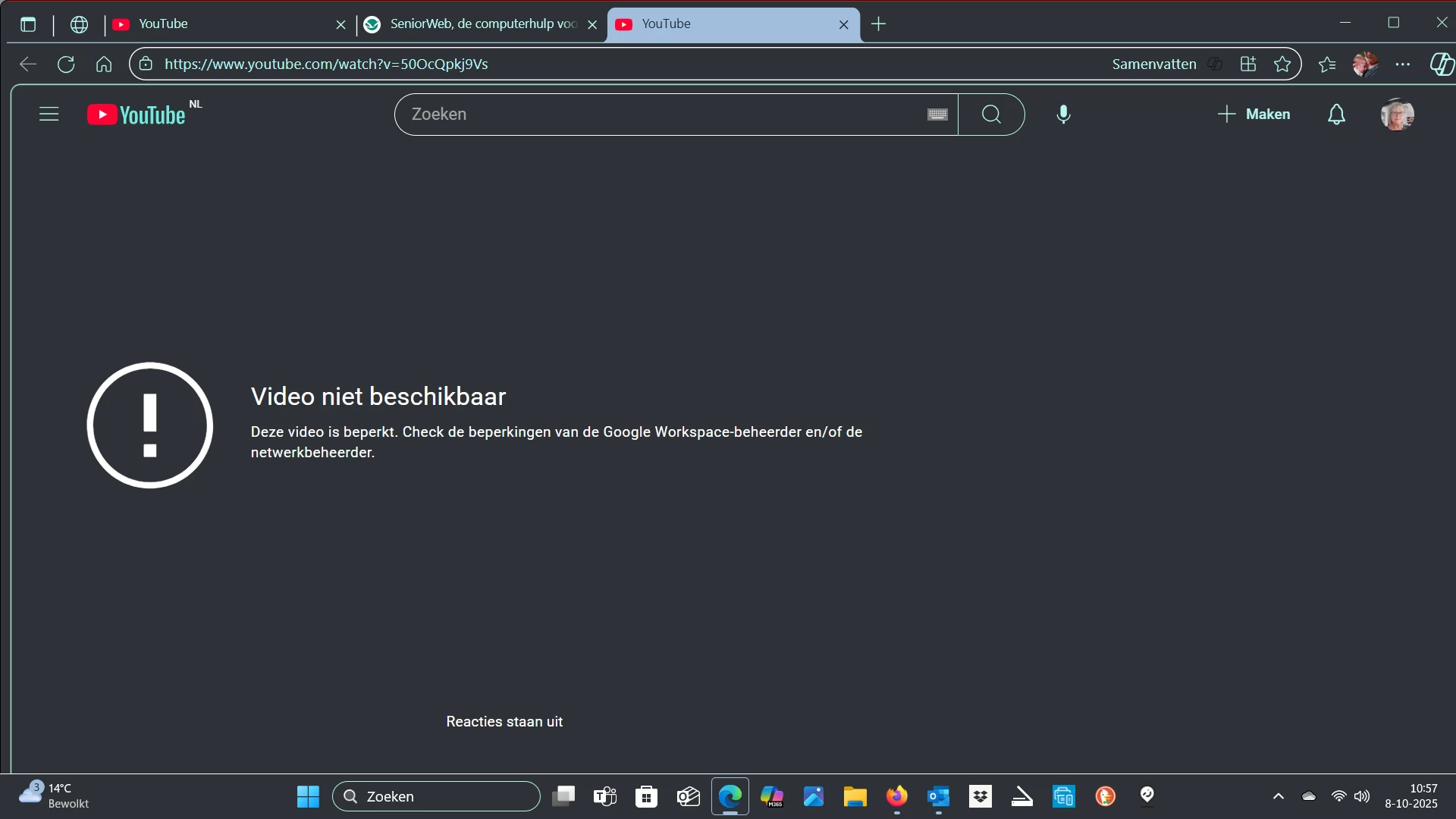The height and width of the screenshot is (819, 1456).
Task: Click the Maken create button
Action: (1254, 115)
